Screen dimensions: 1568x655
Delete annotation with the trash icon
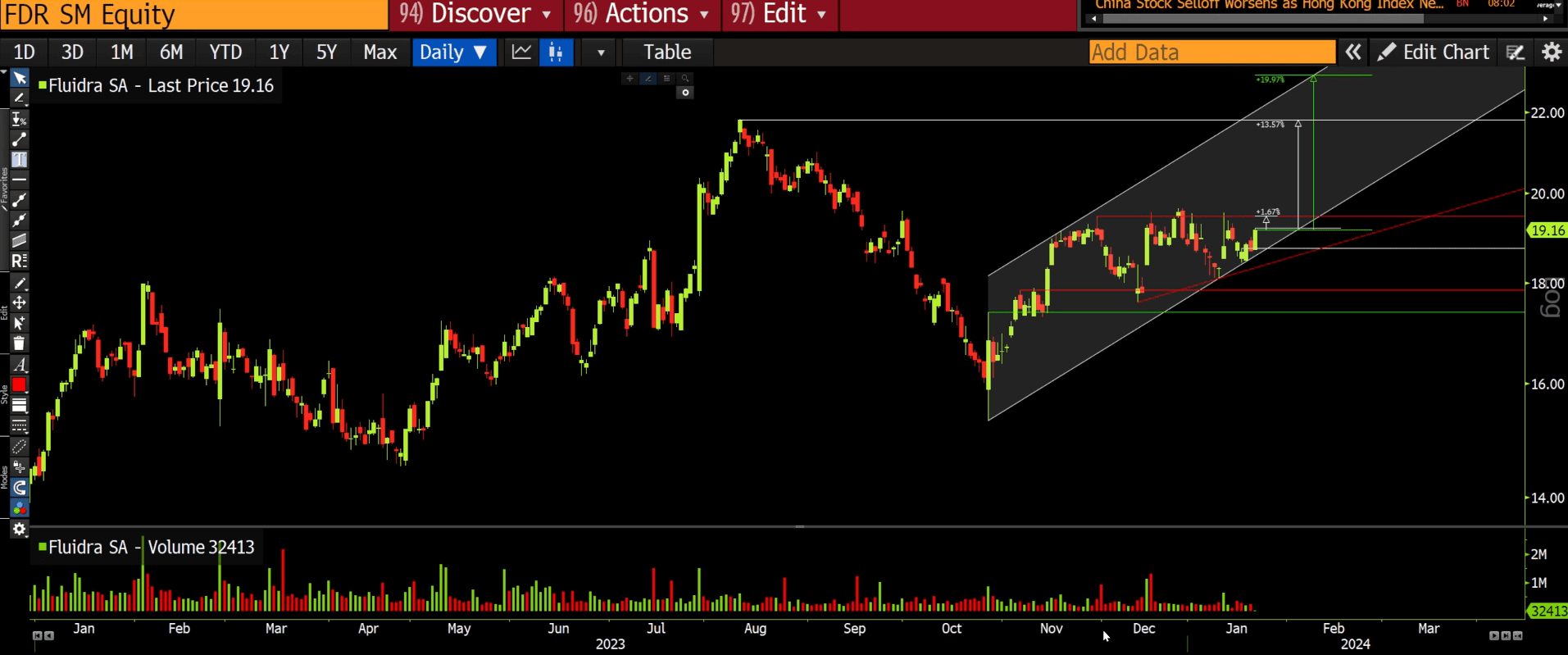[19, 343]
